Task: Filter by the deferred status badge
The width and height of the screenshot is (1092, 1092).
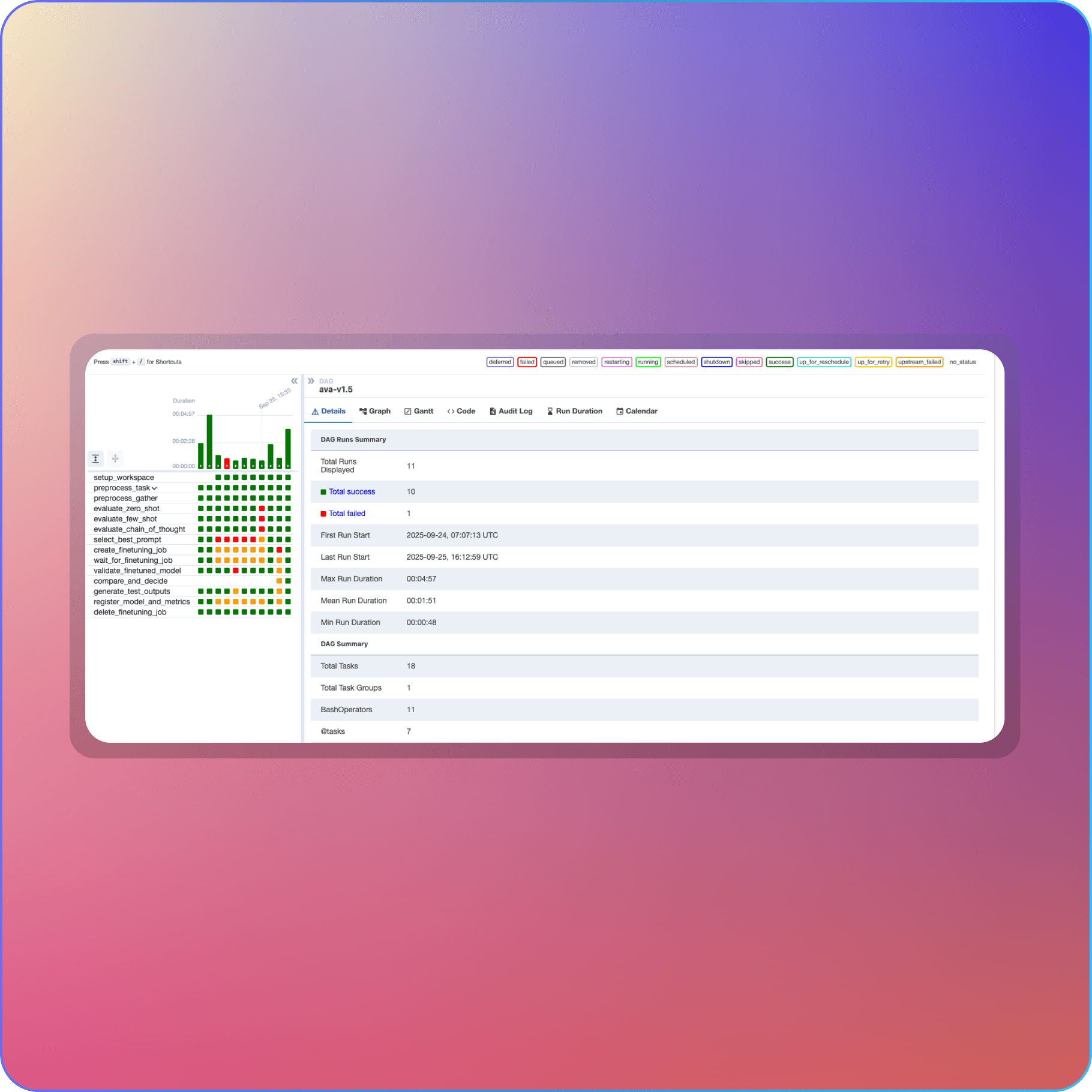Action: 500,362
